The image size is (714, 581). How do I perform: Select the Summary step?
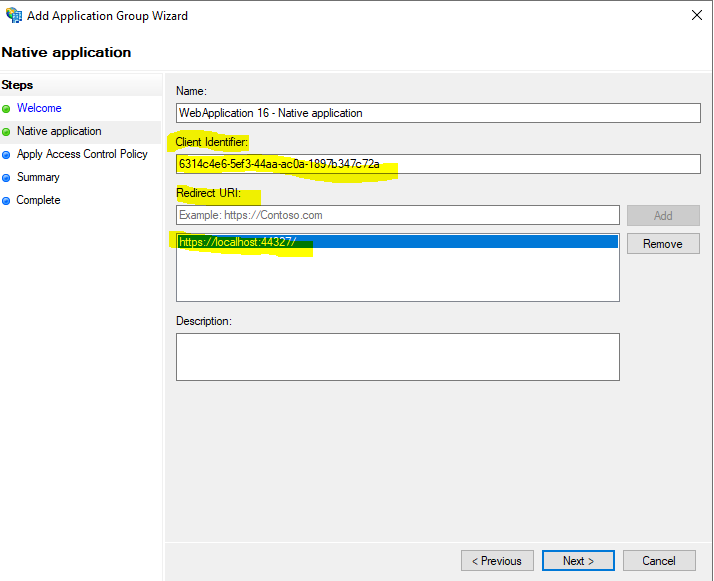click(x=38, y=177)
